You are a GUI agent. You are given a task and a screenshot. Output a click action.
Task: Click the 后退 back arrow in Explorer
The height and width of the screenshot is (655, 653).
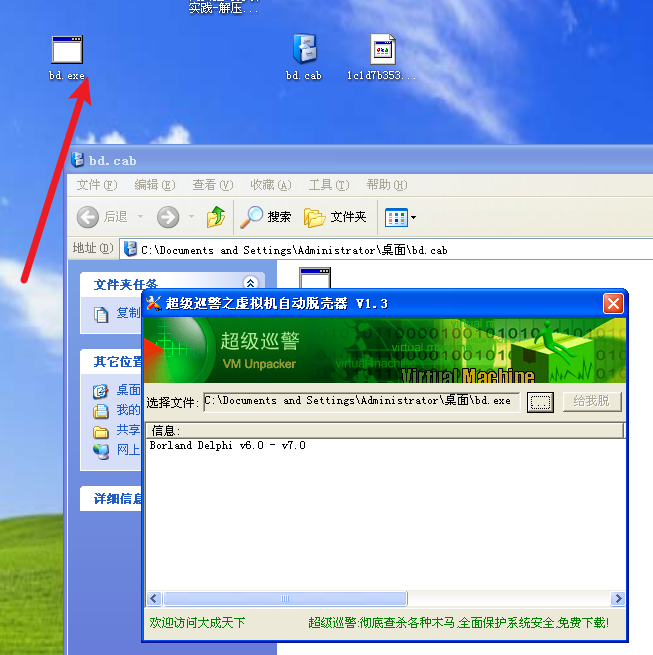tap(102, 217)
